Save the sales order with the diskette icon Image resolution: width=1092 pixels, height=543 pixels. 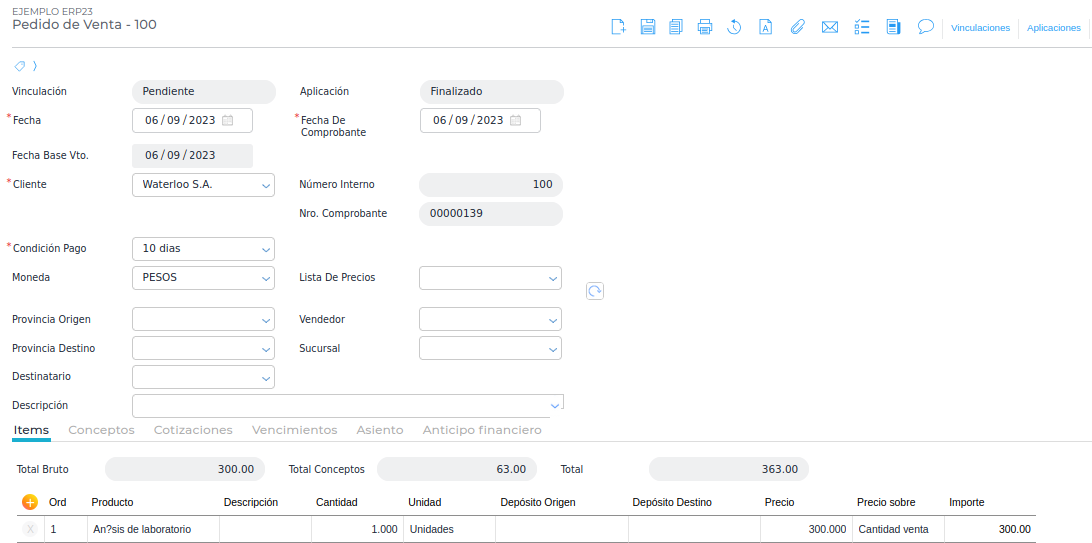click(x=647, y=27)
